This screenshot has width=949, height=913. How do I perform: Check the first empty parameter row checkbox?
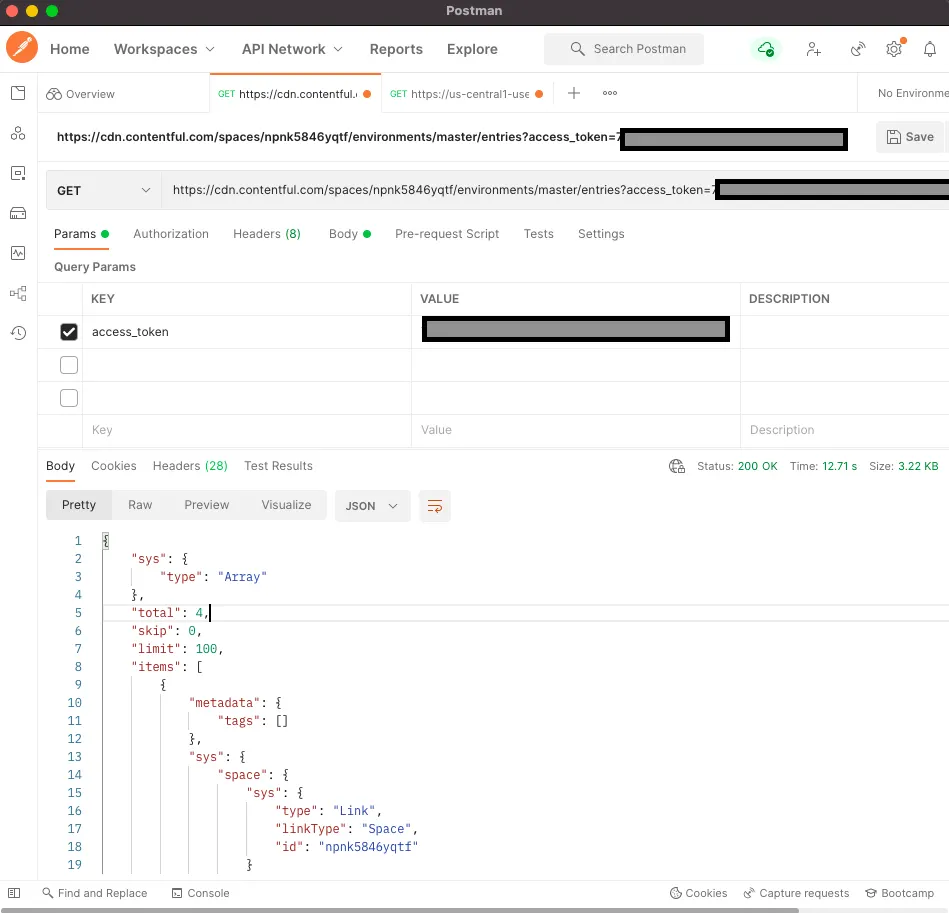coord(69,365)
